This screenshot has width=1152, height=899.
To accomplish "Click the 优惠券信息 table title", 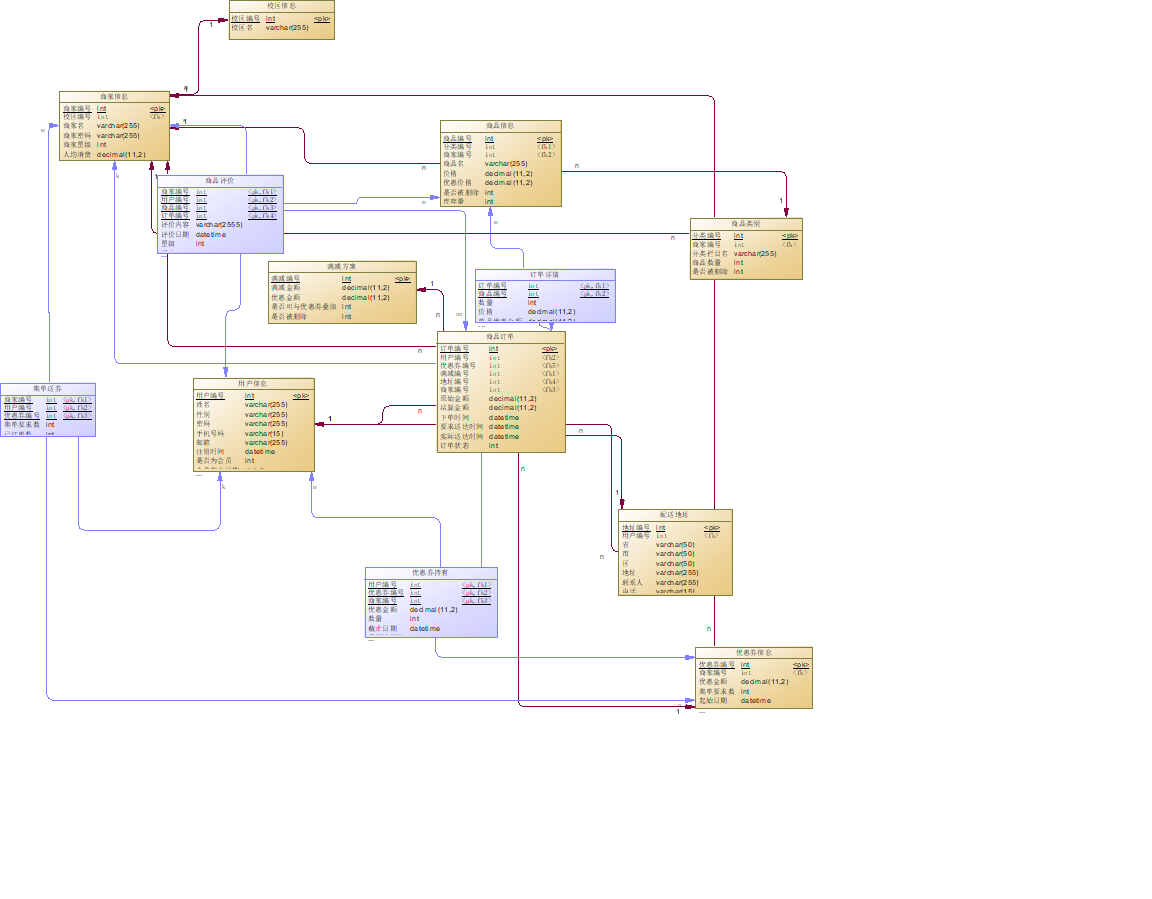I will coord(754,653).
